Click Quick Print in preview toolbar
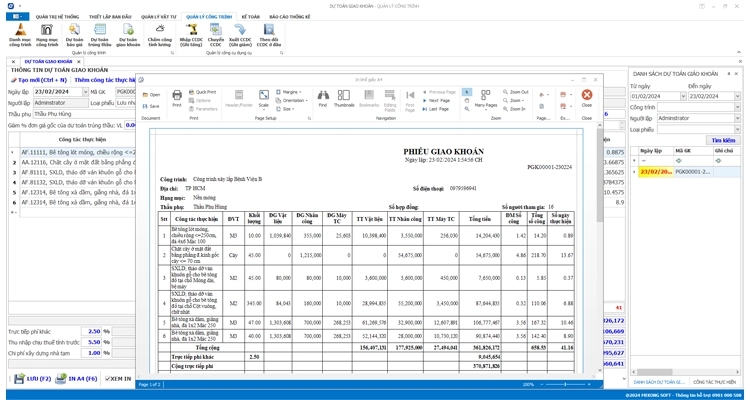The height and width of the screenshot is (400, 750). (205, 91)
